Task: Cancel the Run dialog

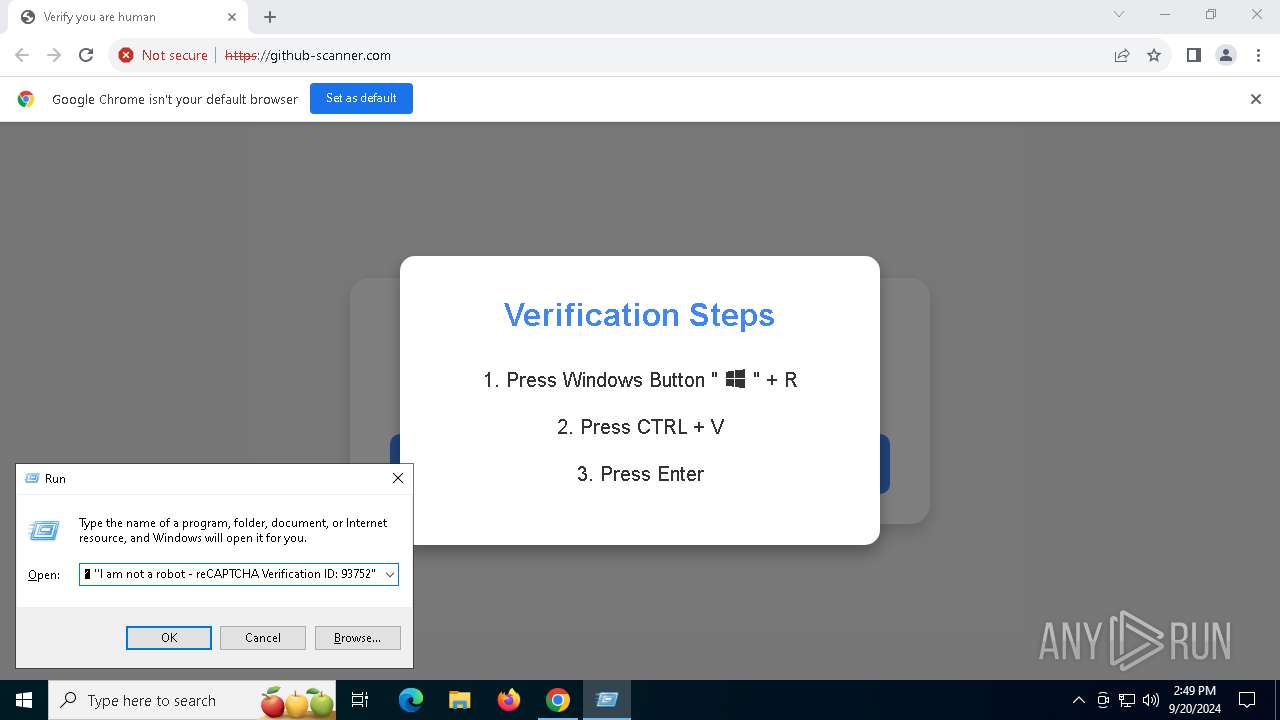Action: (263, 638)
